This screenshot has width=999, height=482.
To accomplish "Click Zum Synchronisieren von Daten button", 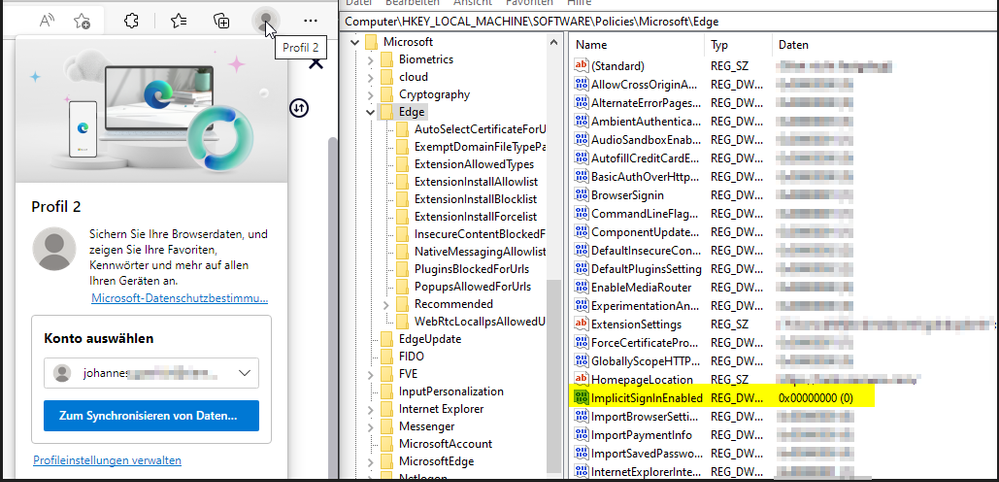I will tap(152, 416).
